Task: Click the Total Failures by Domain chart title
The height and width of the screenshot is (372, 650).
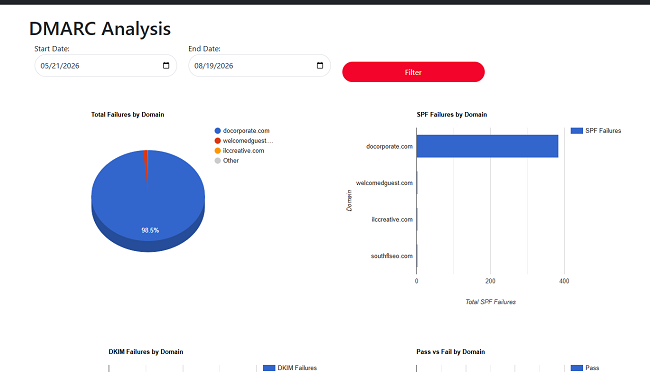Action: pos(128,114)
